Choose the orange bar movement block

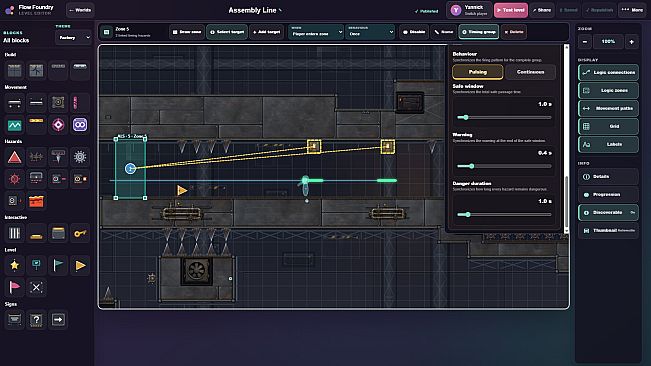37,124
